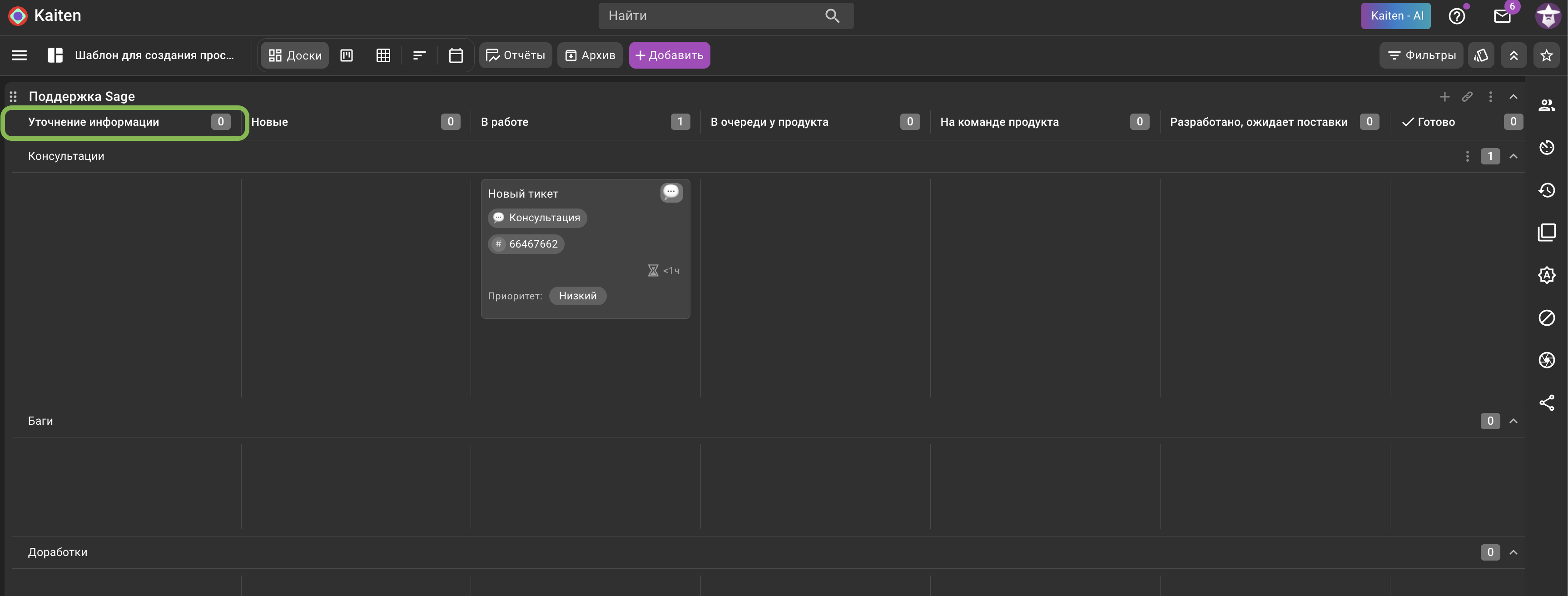Click the 66467662 ID chip on the card

point(526,244)
